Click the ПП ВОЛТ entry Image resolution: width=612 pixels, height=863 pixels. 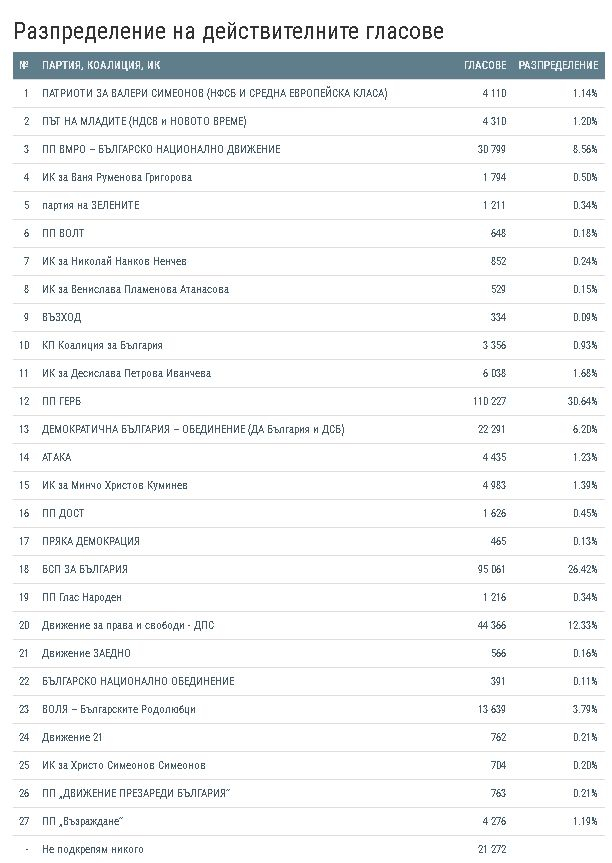63,233
